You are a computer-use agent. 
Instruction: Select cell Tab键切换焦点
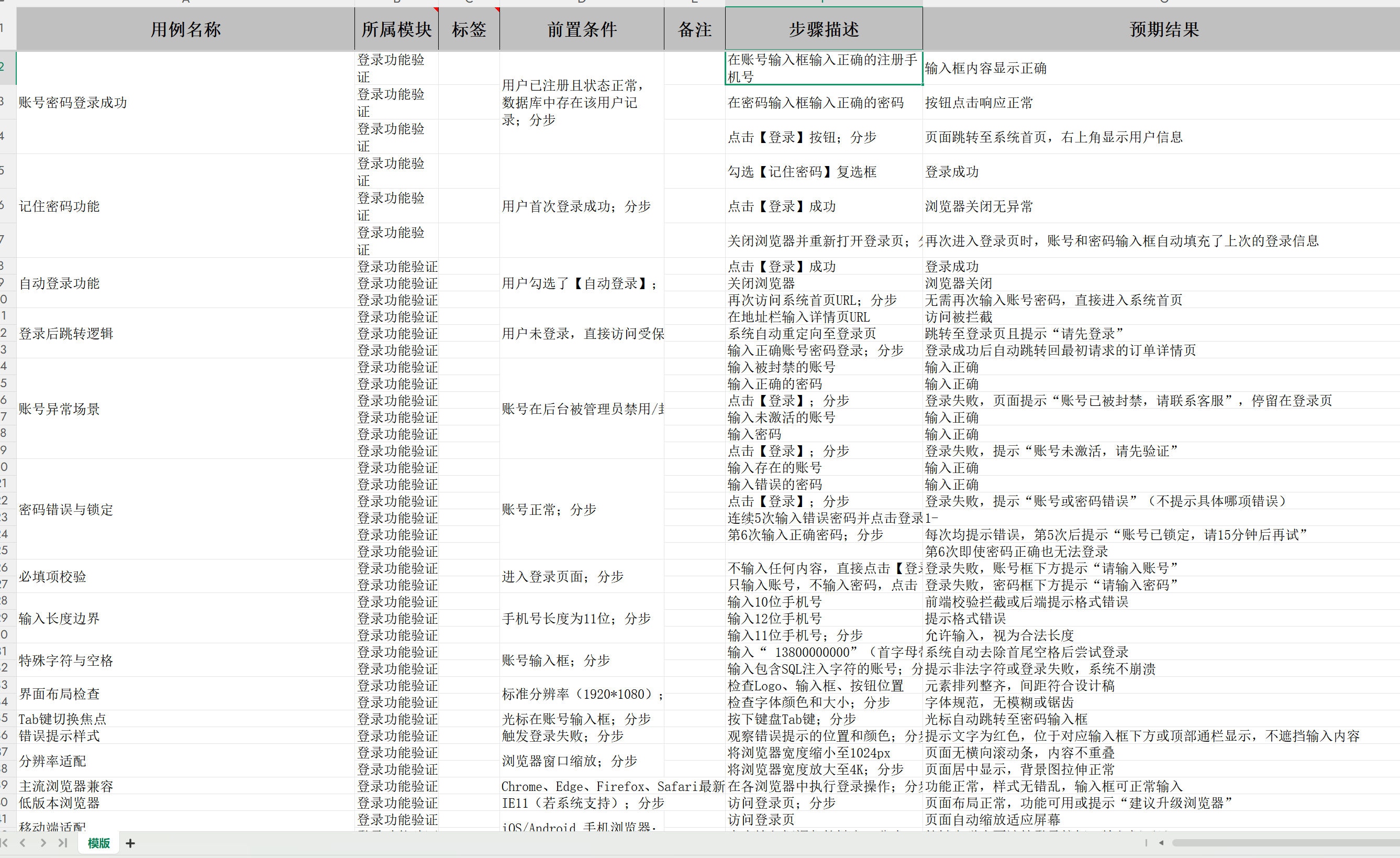(x=185, y=719)
